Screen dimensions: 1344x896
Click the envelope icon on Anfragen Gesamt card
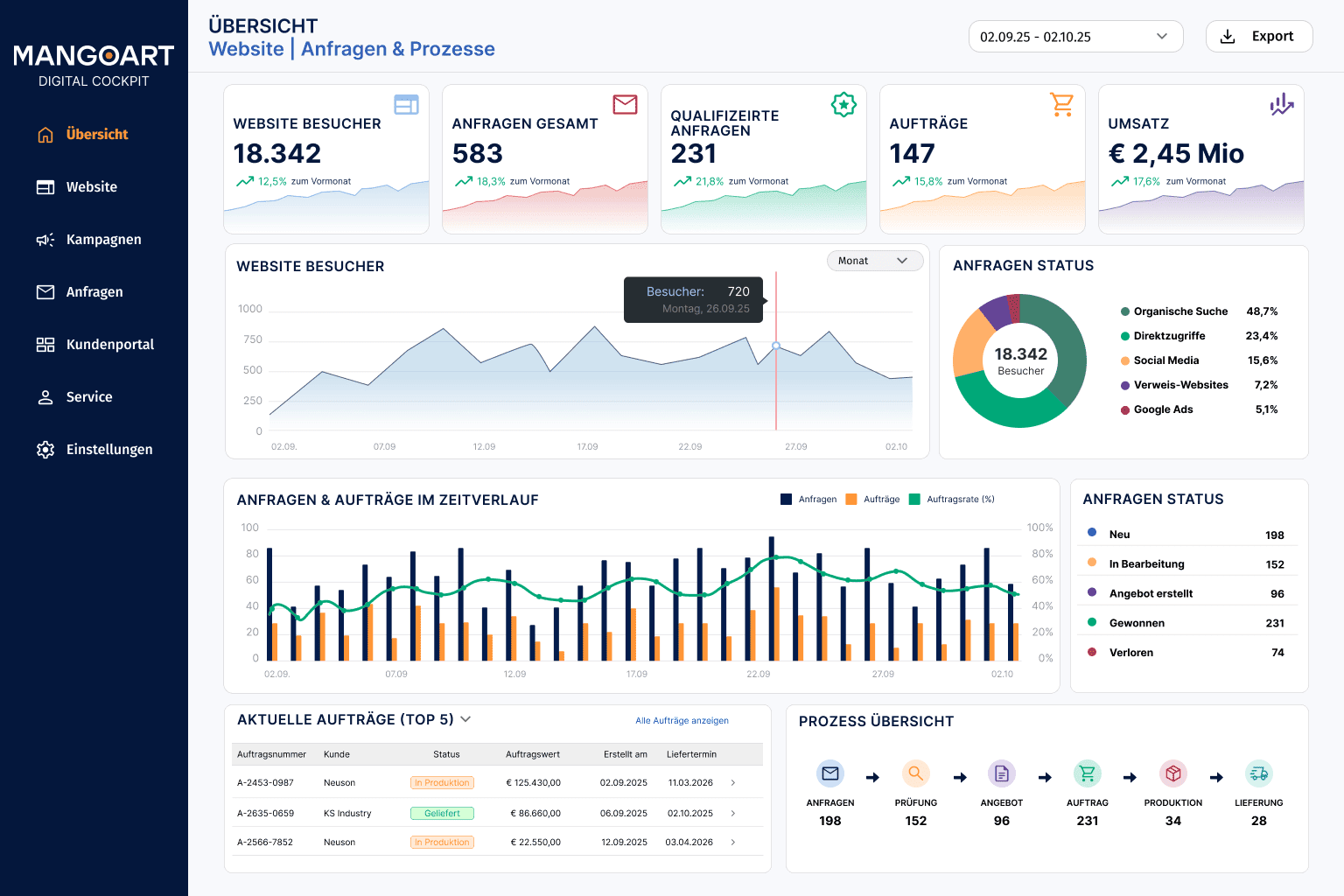tap(625, 105)
